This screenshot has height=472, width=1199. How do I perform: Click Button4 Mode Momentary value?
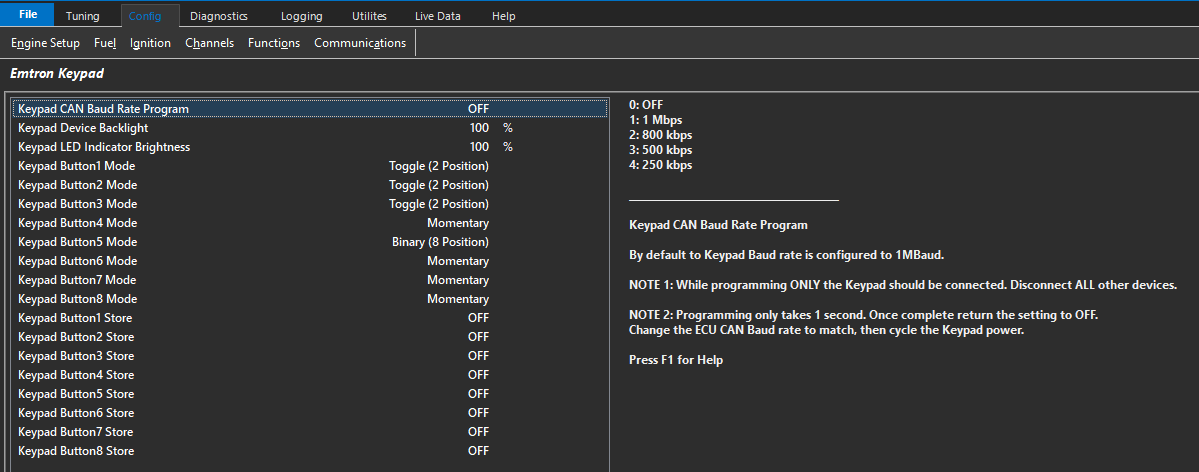tap(457, 223)
